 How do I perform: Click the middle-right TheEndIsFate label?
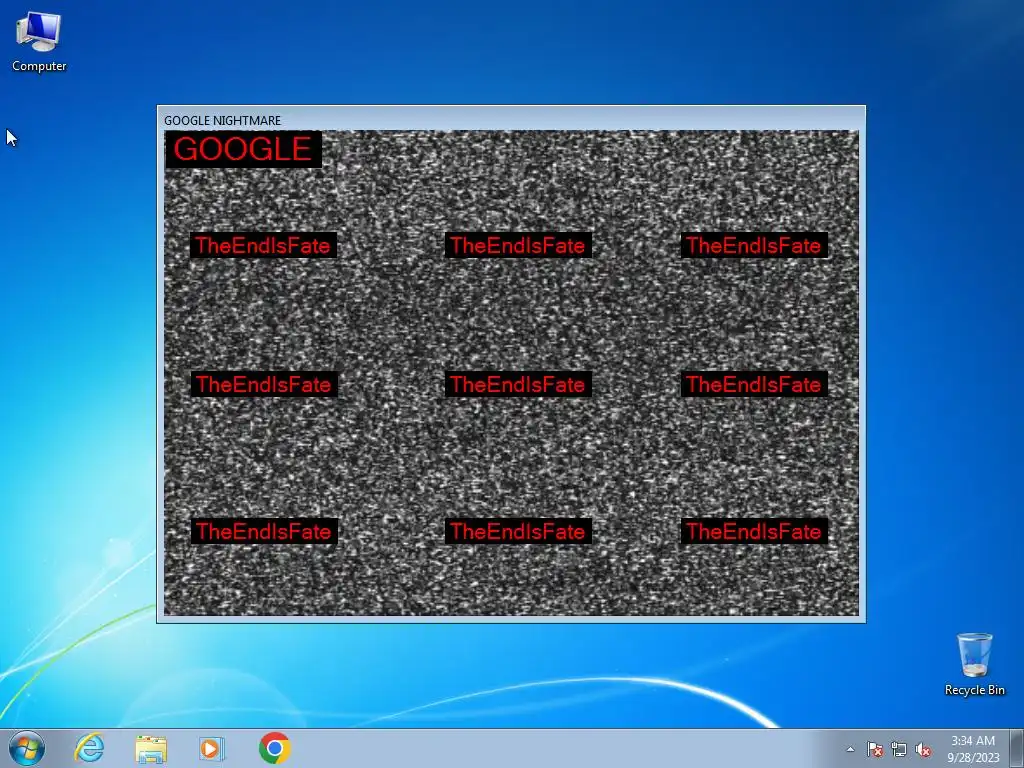754,384
